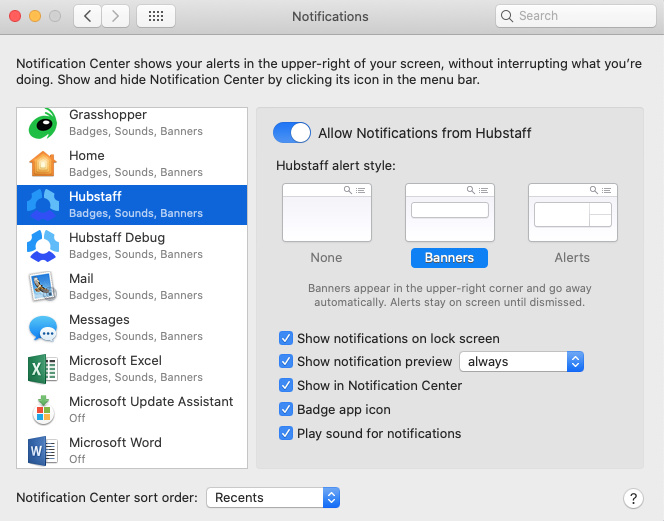Click the Home app icon
The width and height of the screenshot is (664, 521).
[x=43, y=164]
